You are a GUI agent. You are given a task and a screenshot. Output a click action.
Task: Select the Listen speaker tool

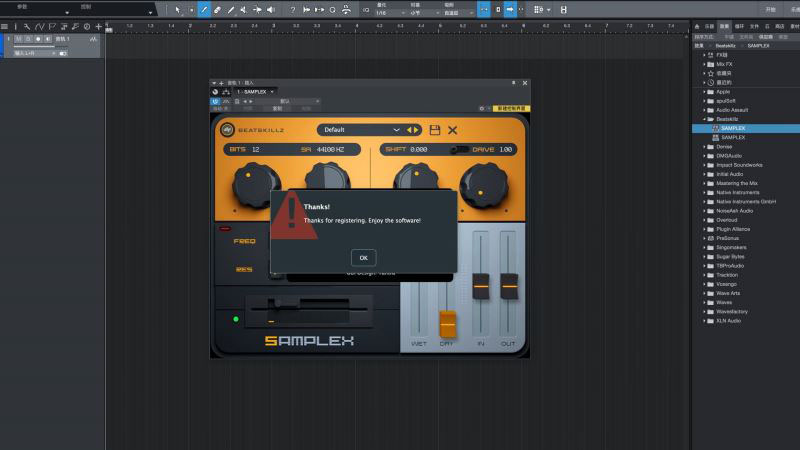(271, 10)
